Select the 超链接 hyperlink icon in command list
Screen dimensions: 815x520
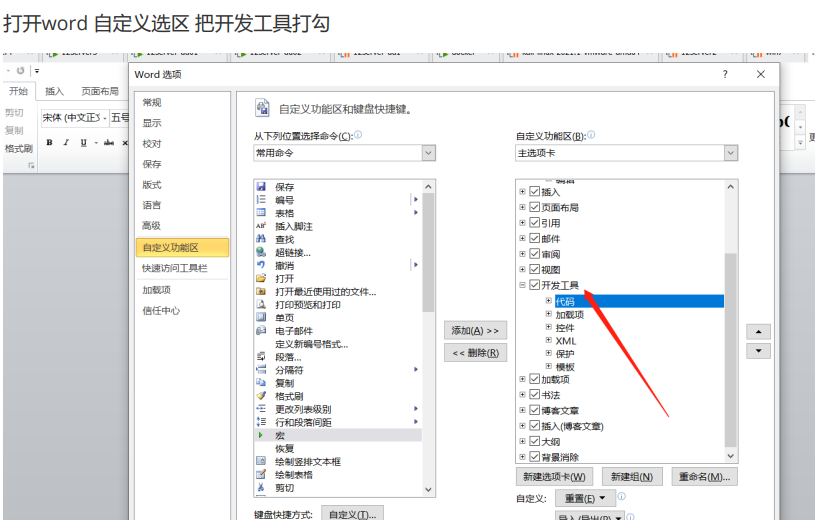(261, 252)
